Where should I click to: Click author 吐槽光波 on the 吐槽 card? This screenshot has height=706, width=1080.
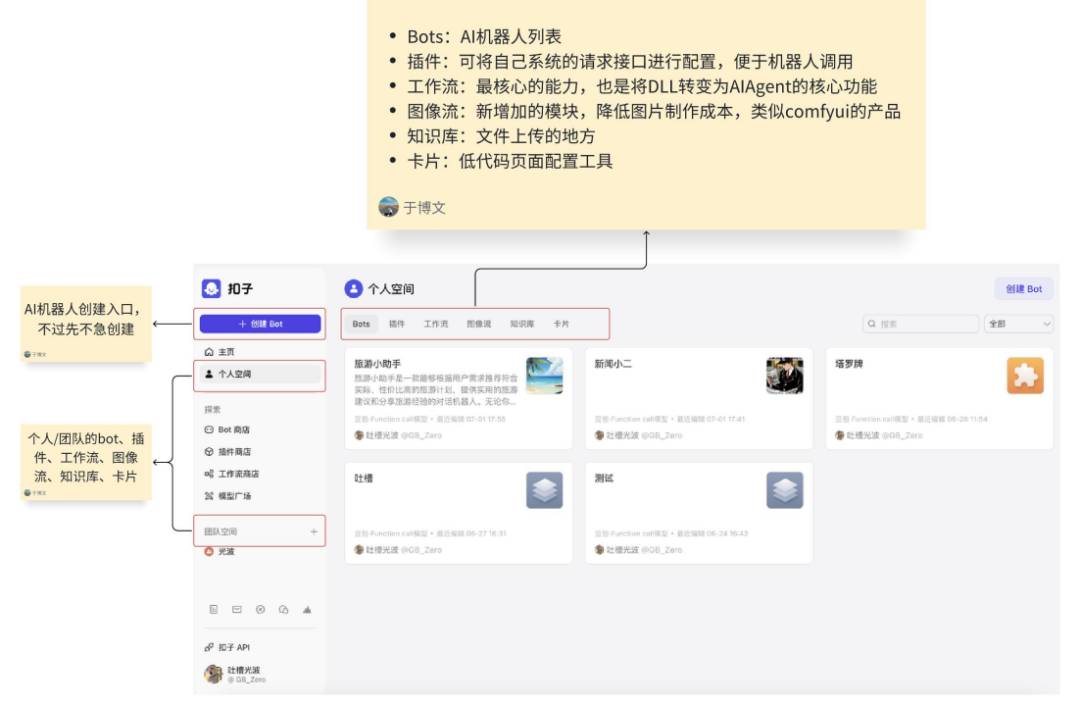381,550
